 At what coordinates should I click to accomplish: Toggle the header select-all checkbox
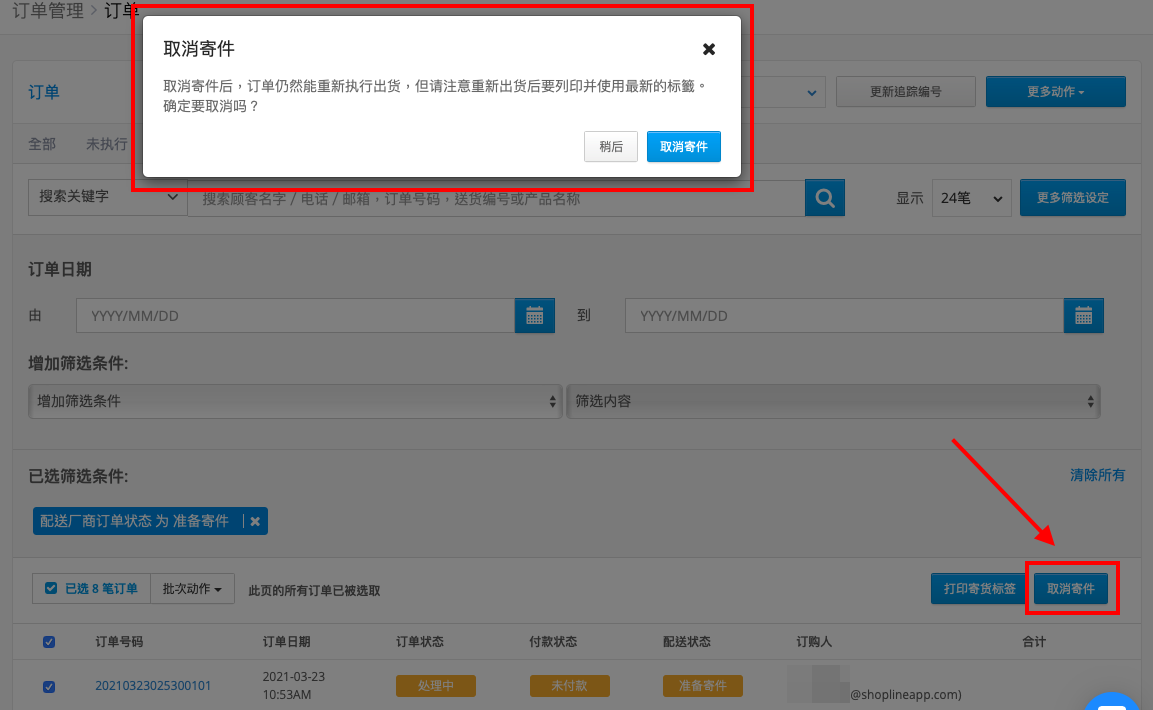point(49,642)
